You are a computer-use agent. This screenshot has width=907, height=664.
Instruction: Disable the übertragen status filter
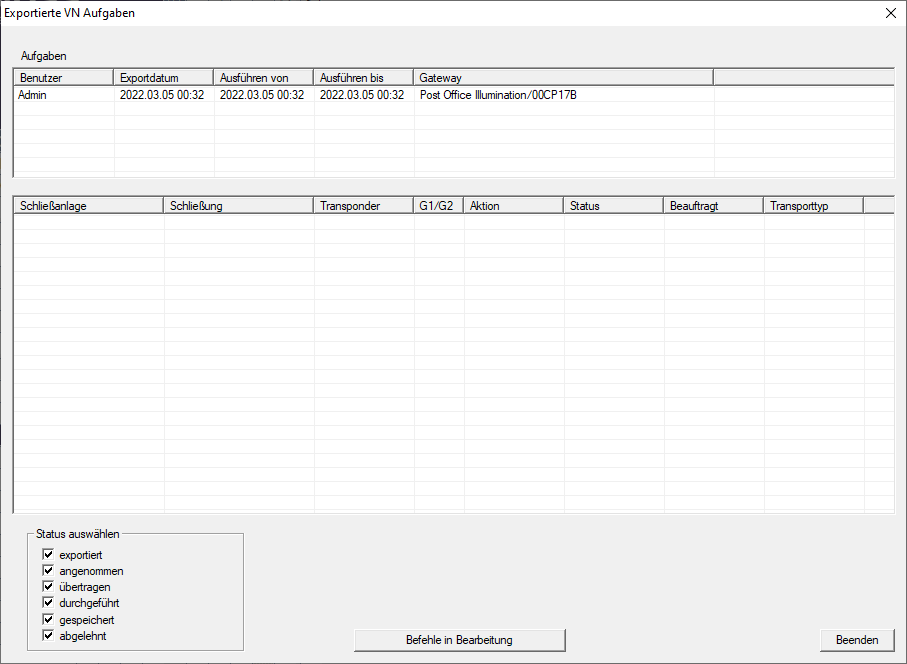coord(47,587)
